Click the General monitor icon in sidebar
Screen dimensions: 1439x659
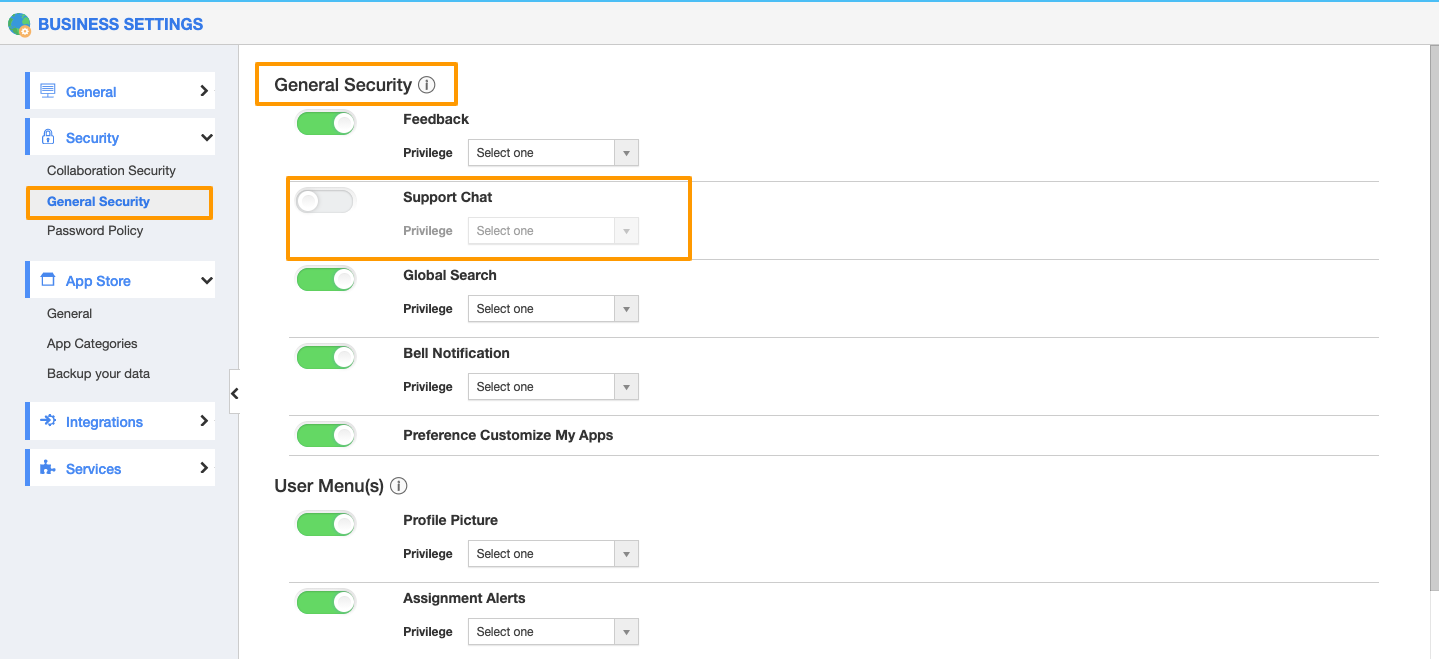click(x=48, y=91)
